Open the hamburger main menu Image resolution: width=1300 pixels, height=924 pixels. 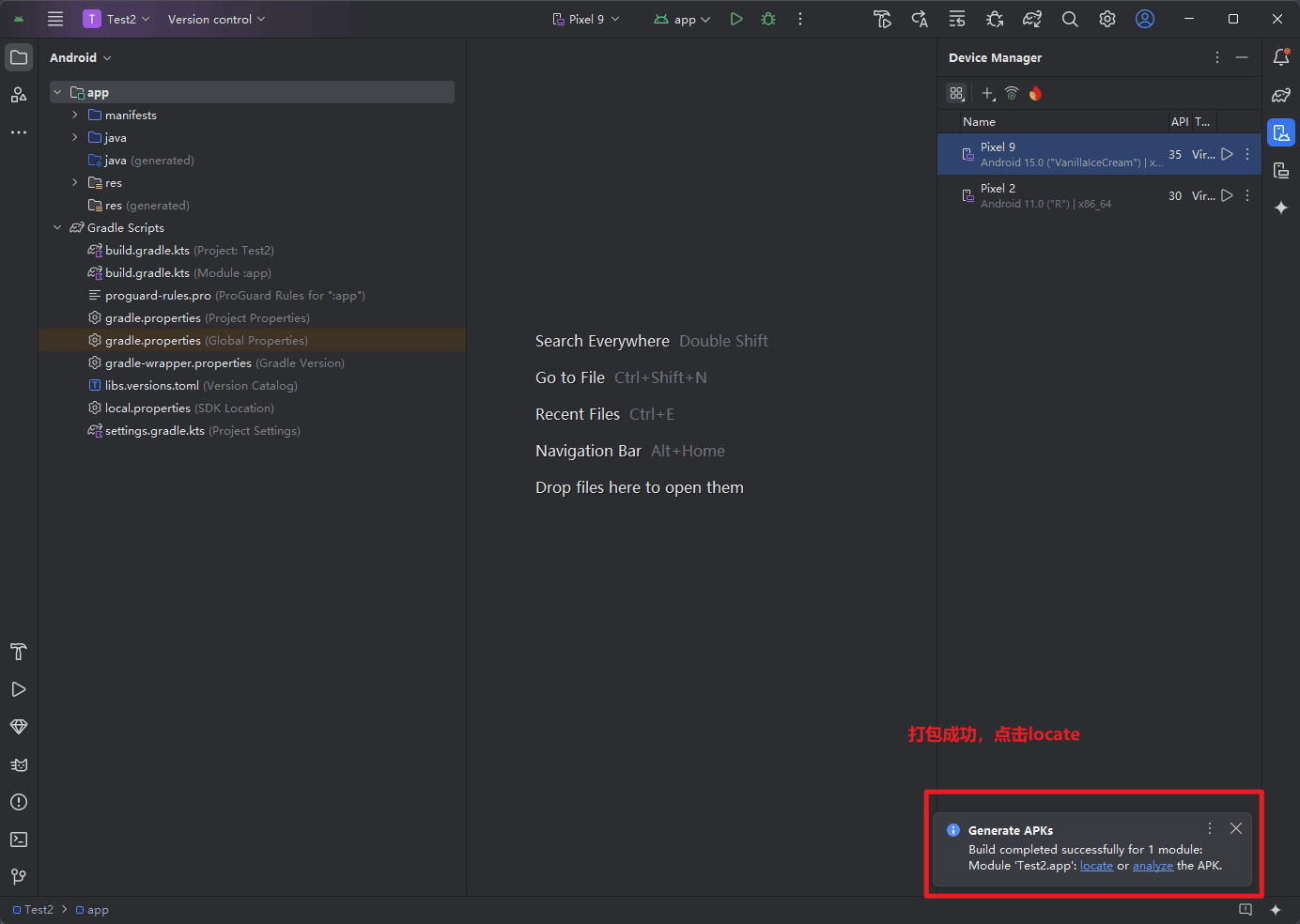click(55, 19)
